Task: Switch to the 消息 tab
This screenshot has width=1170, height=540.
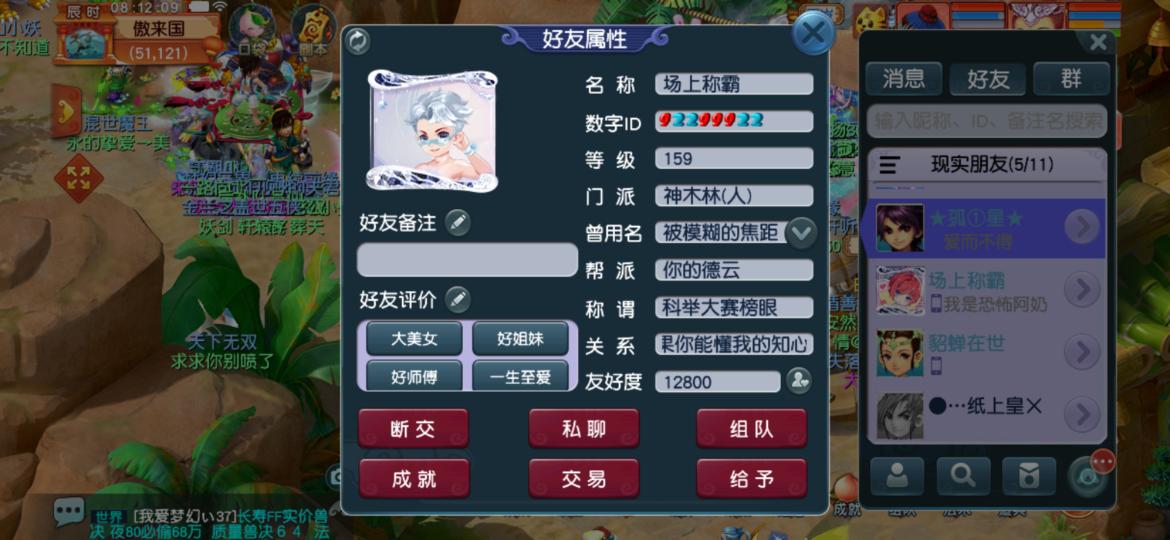Action: (904, 79)
